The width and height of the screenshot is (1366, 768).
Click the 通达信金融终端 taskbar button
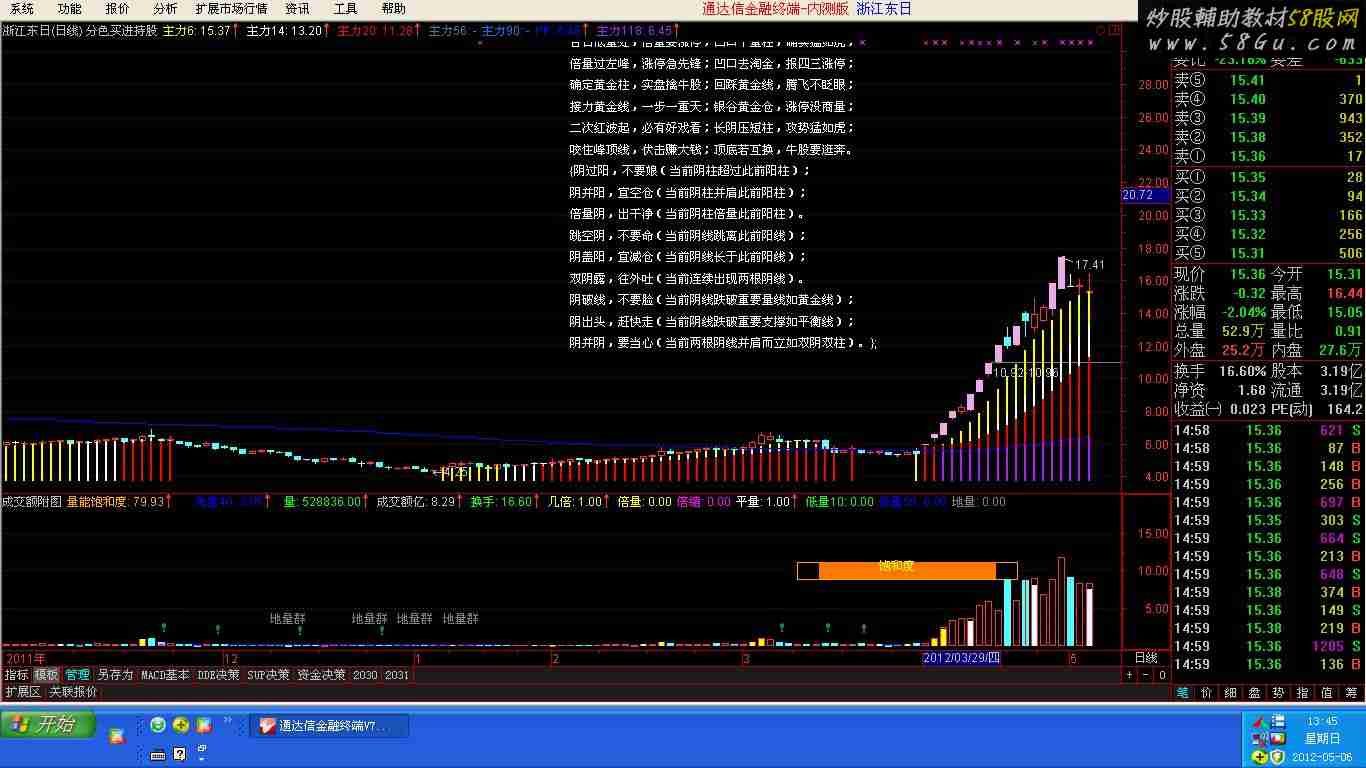329,726
